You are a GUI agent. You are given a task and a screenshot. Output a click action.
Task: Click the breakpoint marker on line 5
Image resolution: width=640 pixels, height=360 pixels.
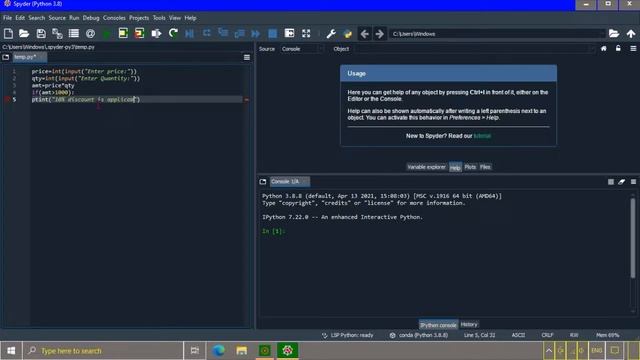tap(7, 100)
